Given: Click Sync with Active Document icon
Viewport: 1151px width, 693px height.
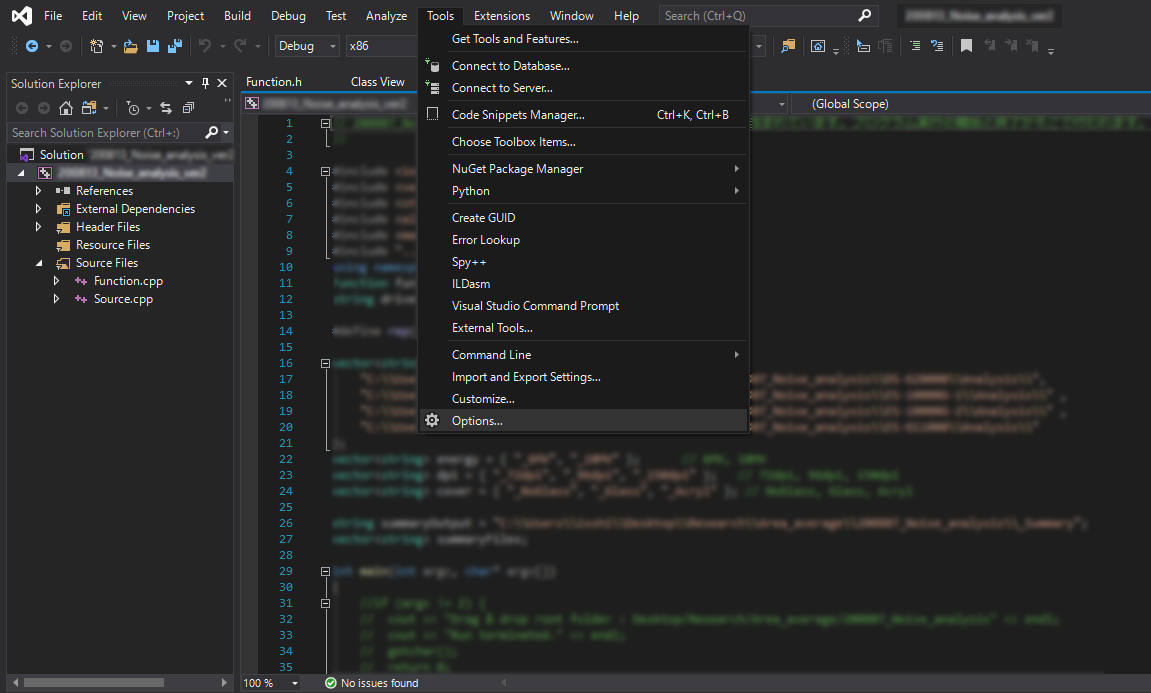Looking at the screenshot, I should tap(166, 108).
